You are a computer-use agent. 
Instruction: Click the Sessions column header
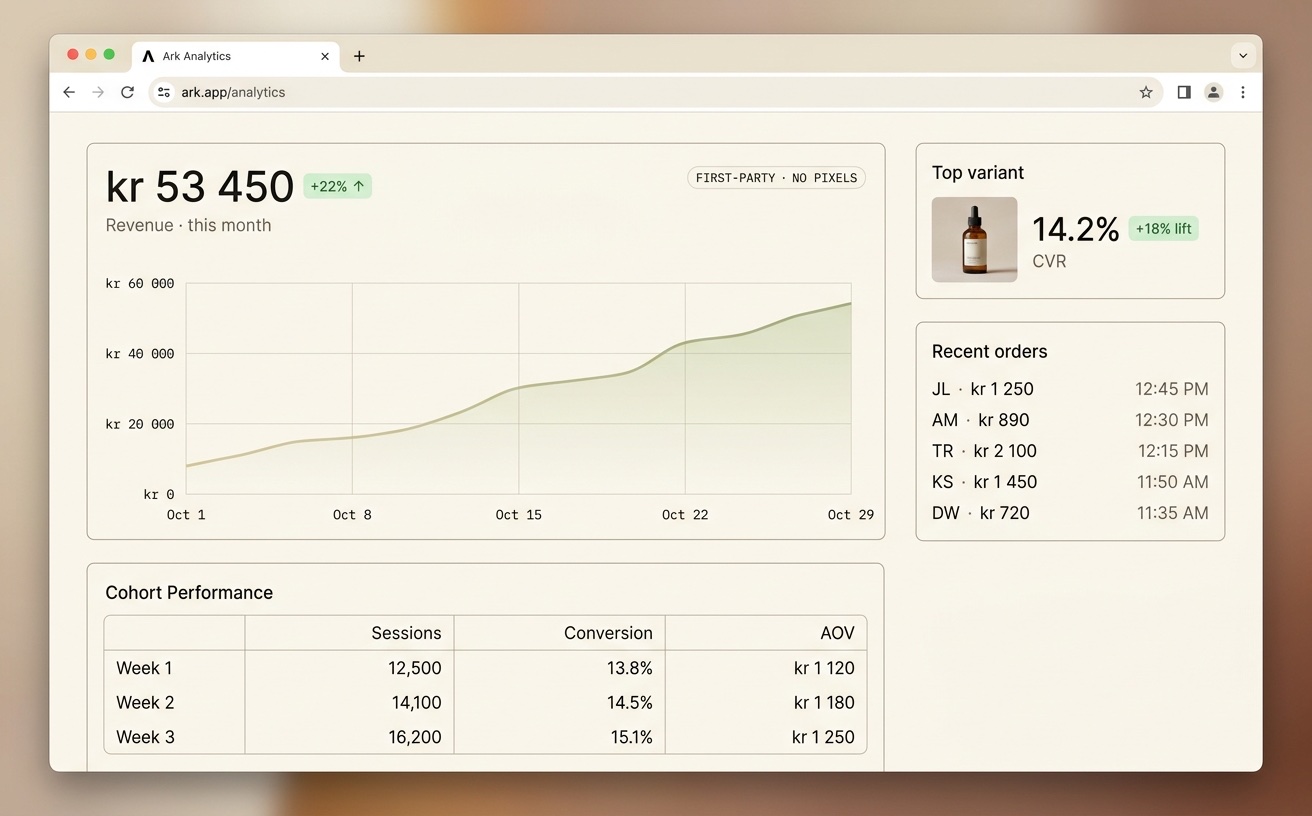pyautogui.click(x=406, y=633)
